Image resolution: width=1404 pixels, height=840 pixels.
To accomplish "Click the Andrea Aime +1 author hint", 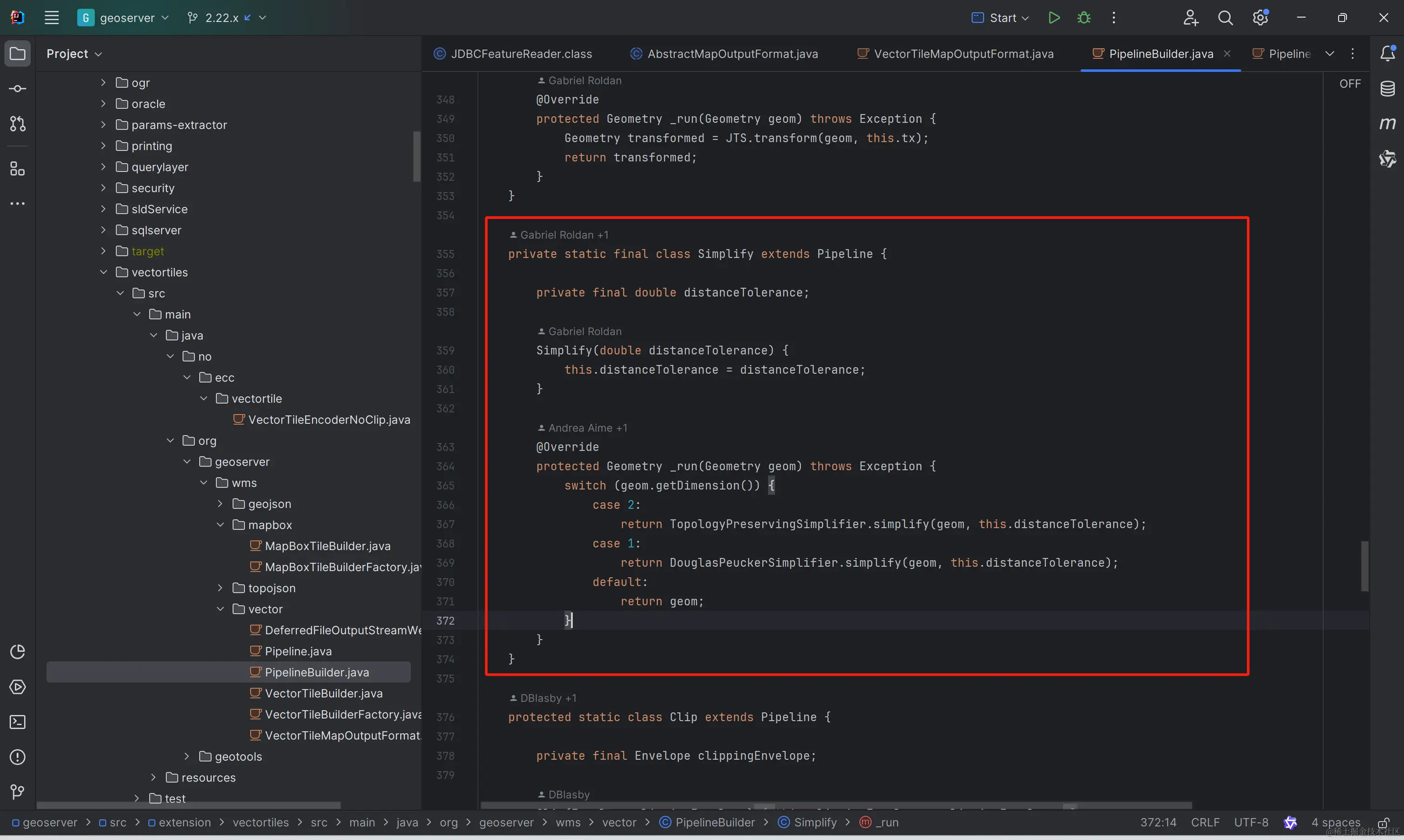I will (582, 428).
